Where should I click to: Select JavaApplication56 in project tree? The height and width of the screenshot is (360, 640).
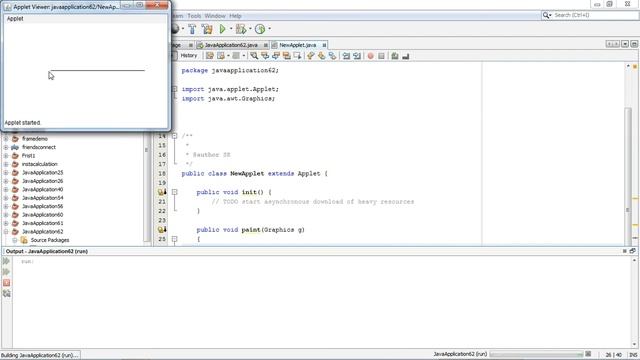tap(42, 207)
